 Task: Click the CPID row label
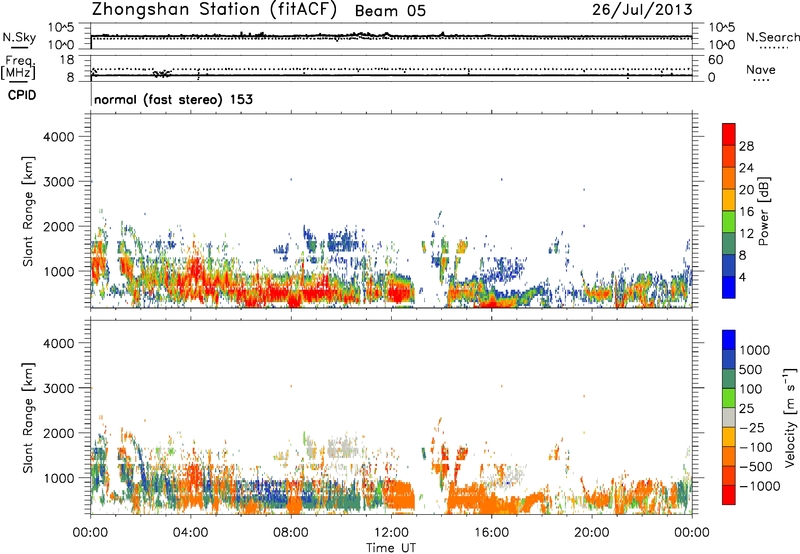pos(22,95)
